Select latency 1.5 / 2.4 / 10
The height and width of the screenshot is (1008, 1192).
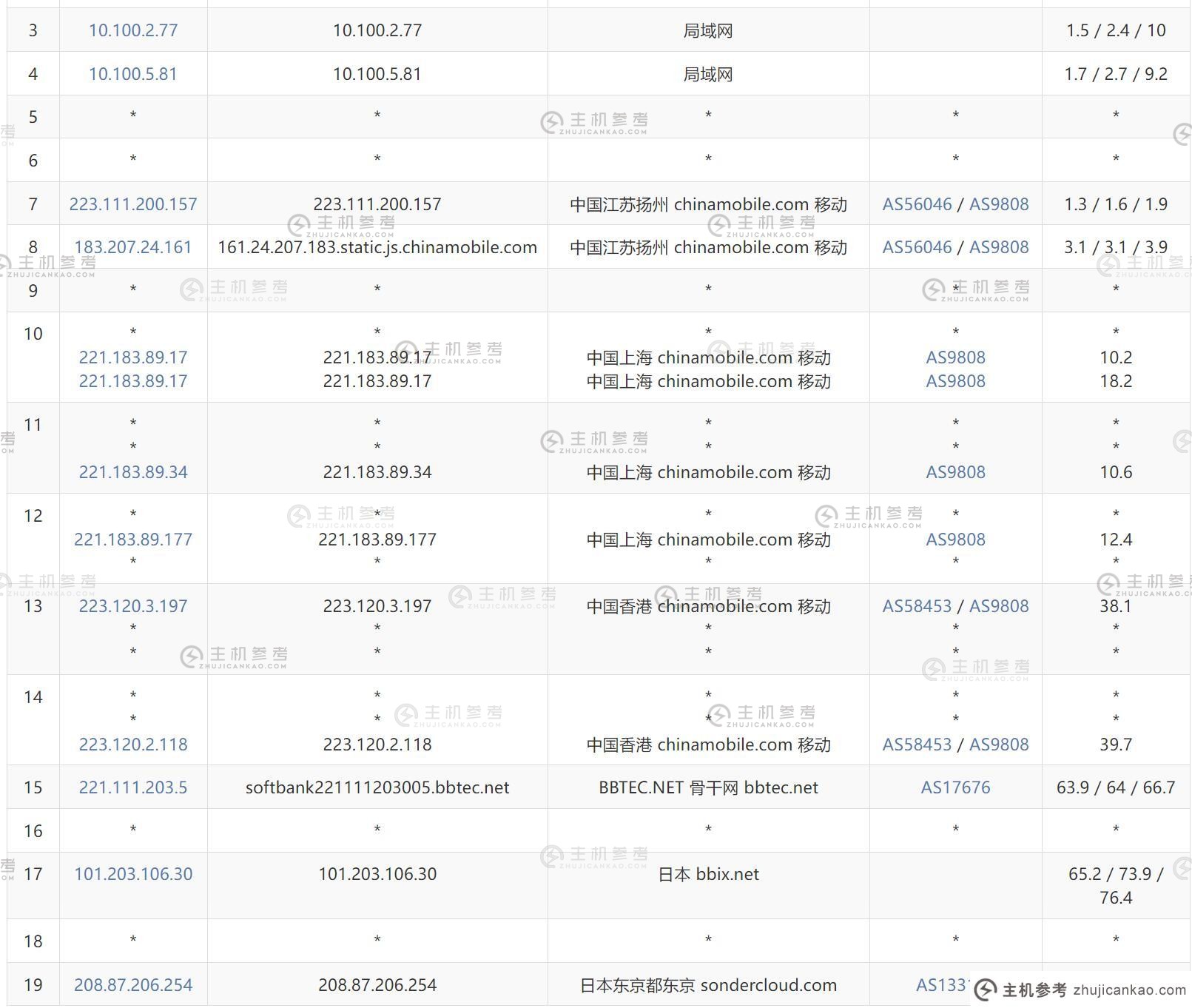[1116, 30]
